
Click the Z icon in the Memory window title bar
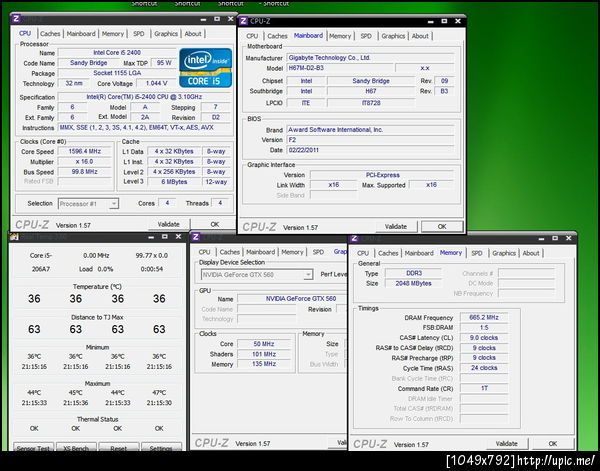click(x=354, y=238)
